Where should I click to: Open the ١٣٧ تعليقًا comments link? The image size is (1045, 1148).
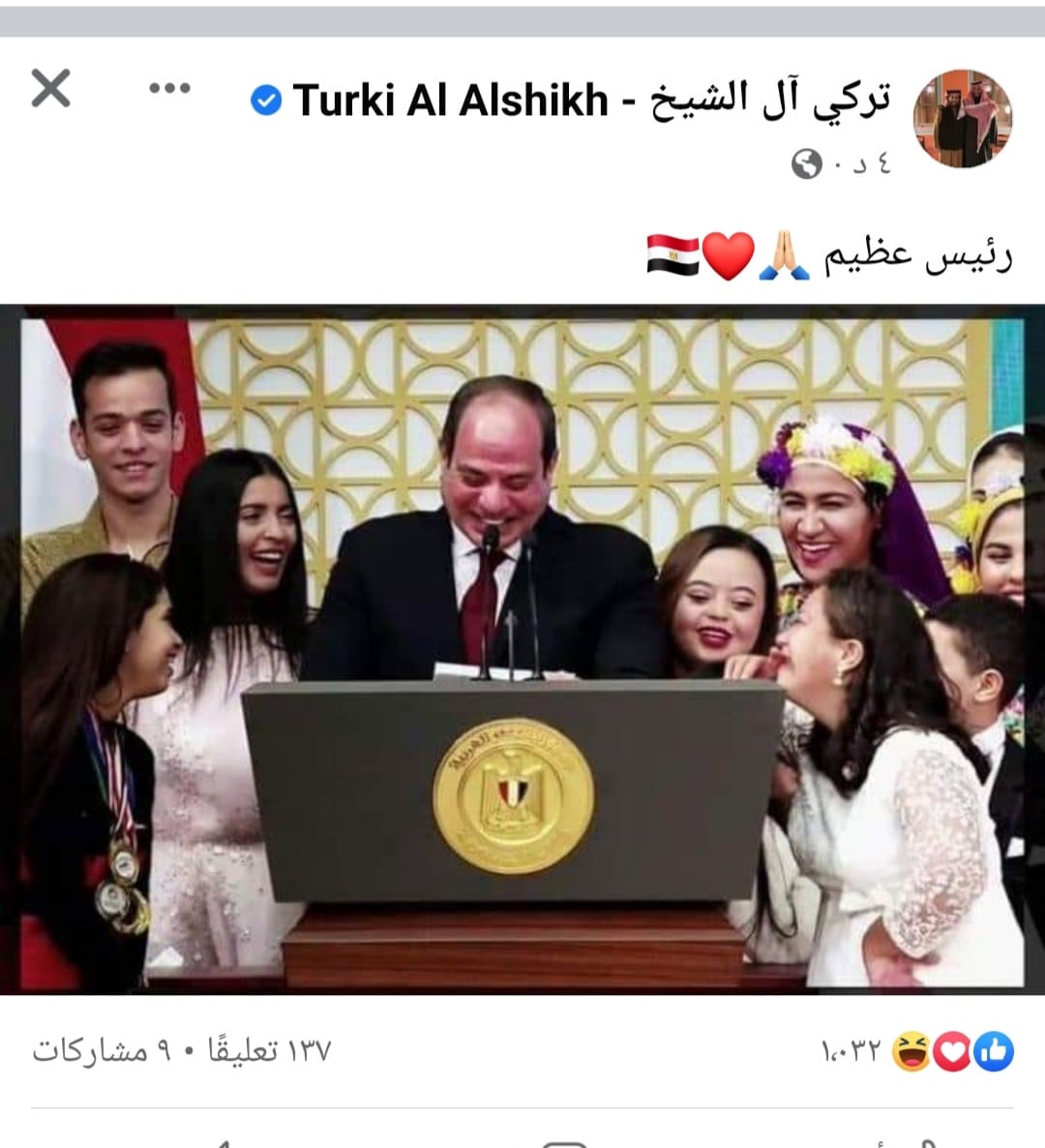click(x=270, y=1050)
